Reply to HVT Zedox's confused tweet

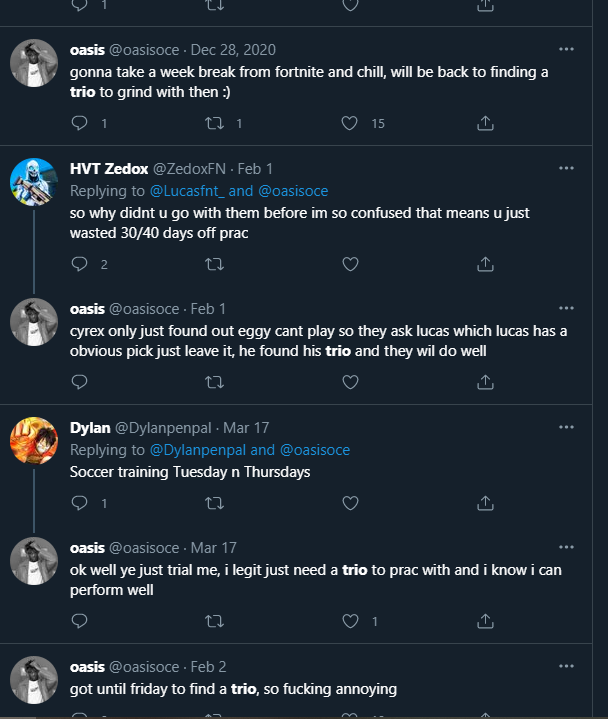coord(81,264)
